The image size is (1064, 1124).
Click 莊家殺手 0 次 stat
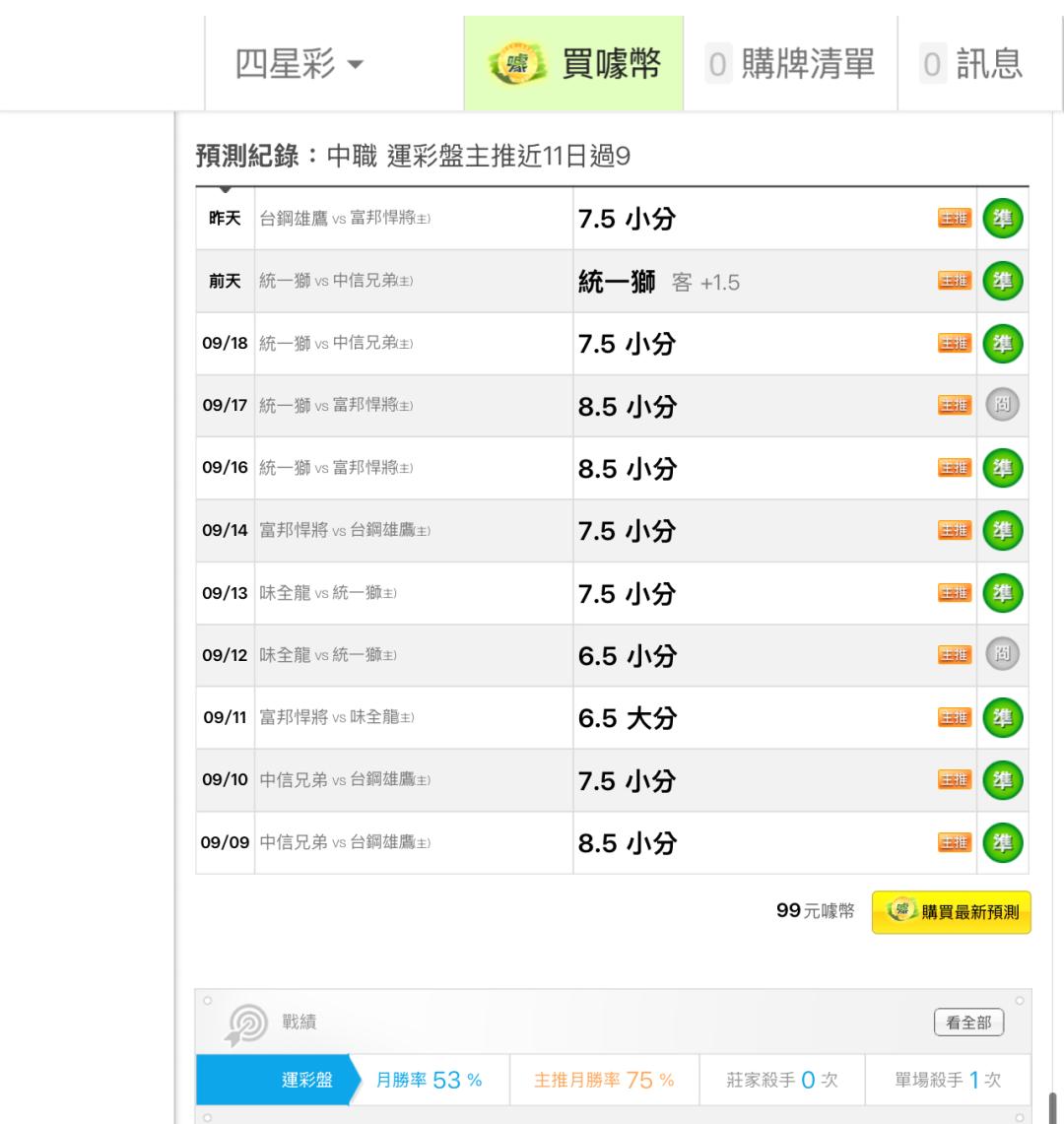(x=782, y=1080)
